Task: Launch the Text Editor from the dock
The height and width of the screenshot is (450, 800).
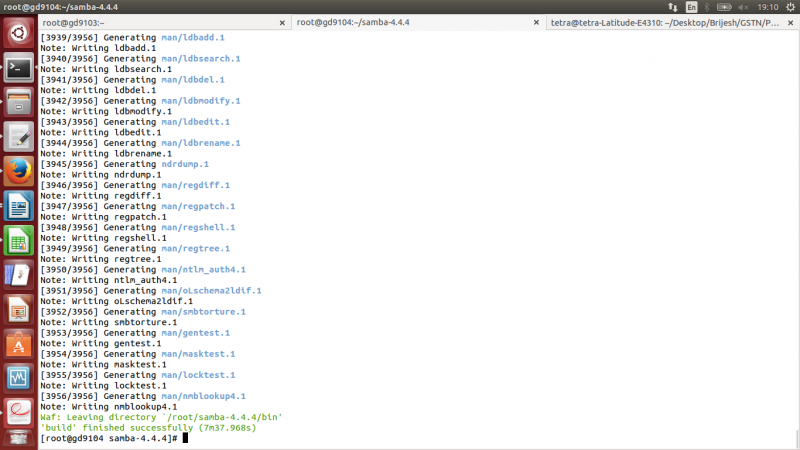Action: click(x=19, y=137)
